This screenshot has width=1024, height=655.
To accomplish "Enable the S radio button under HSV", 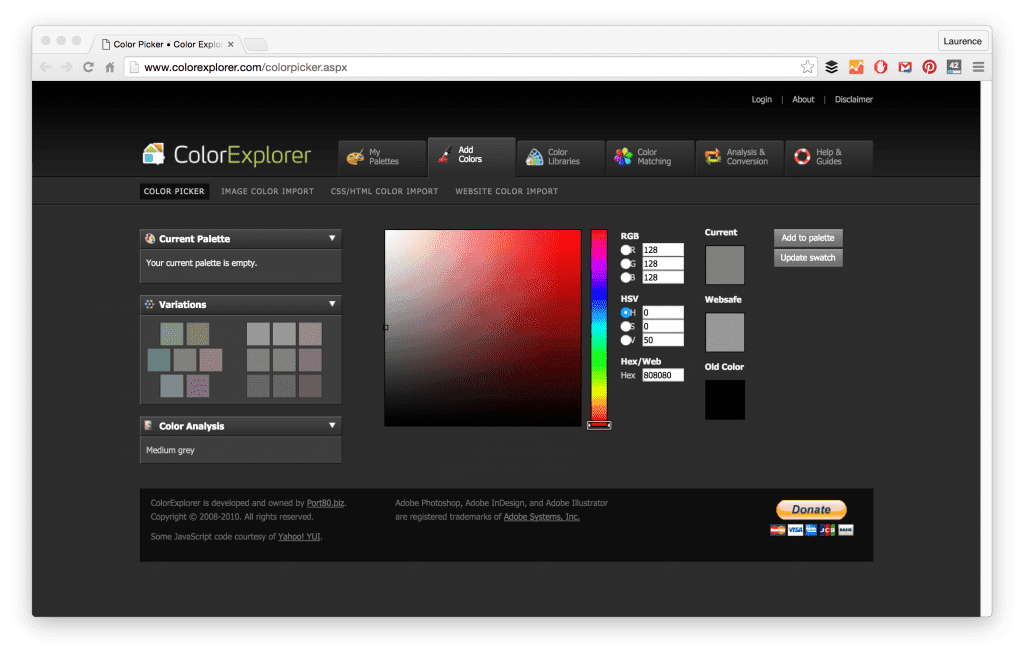I will 625,325.
